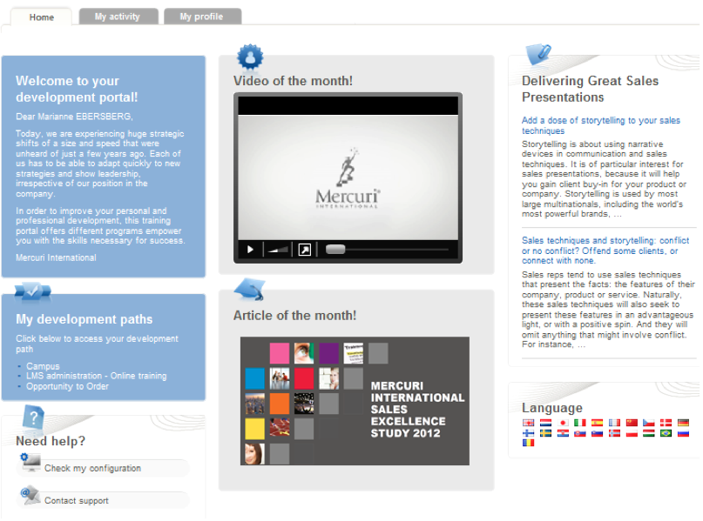703x521 pixels.
Task: Click the 'Need help?' heading
Action: [51, 441]
